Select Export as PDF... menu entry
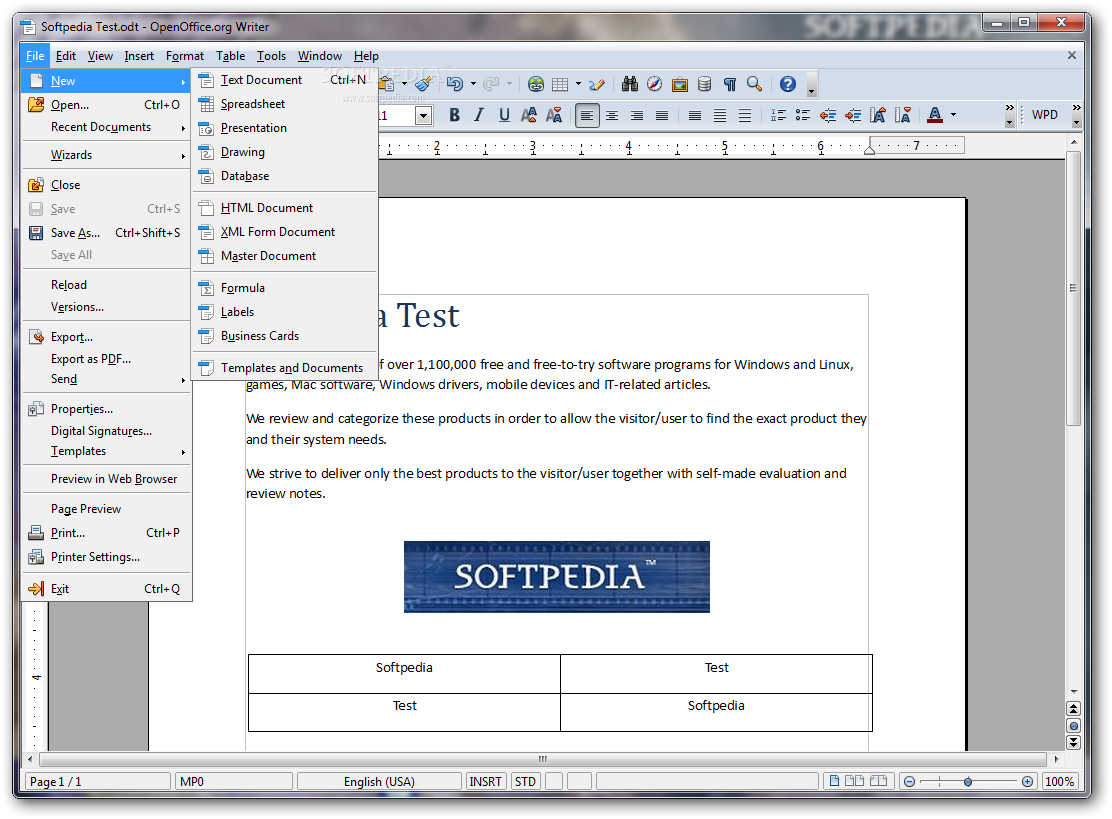The image size is (1112, 819). pos(107,359)
